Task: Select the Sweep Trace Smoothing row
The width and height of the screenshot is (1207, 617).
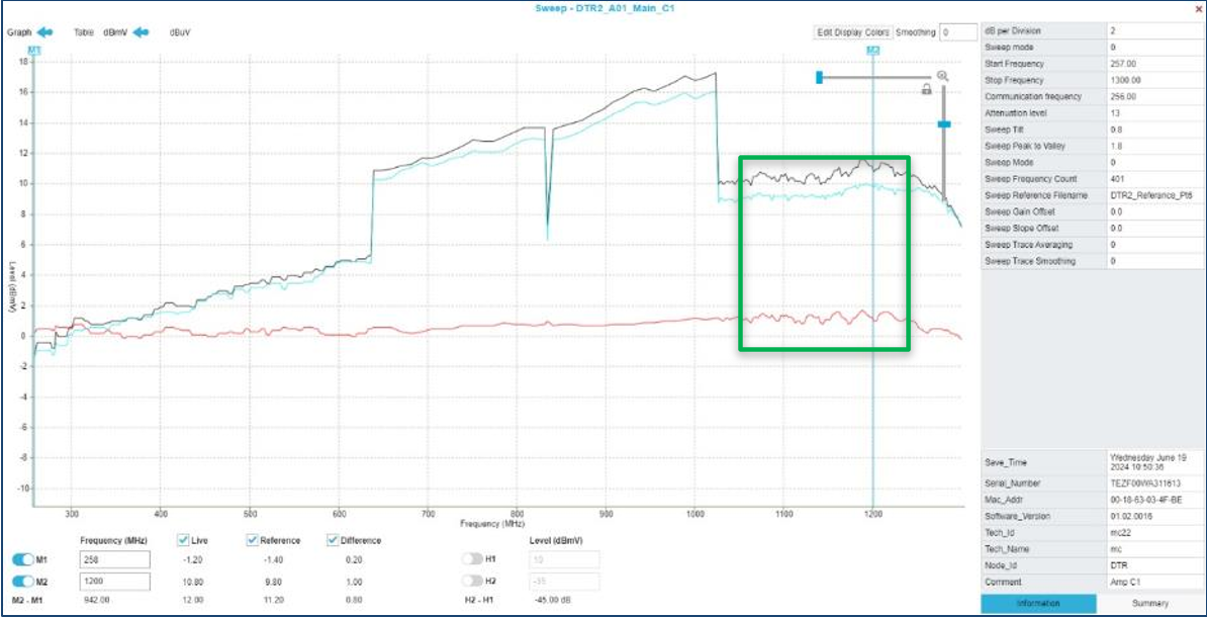Action: (1091, 261)
